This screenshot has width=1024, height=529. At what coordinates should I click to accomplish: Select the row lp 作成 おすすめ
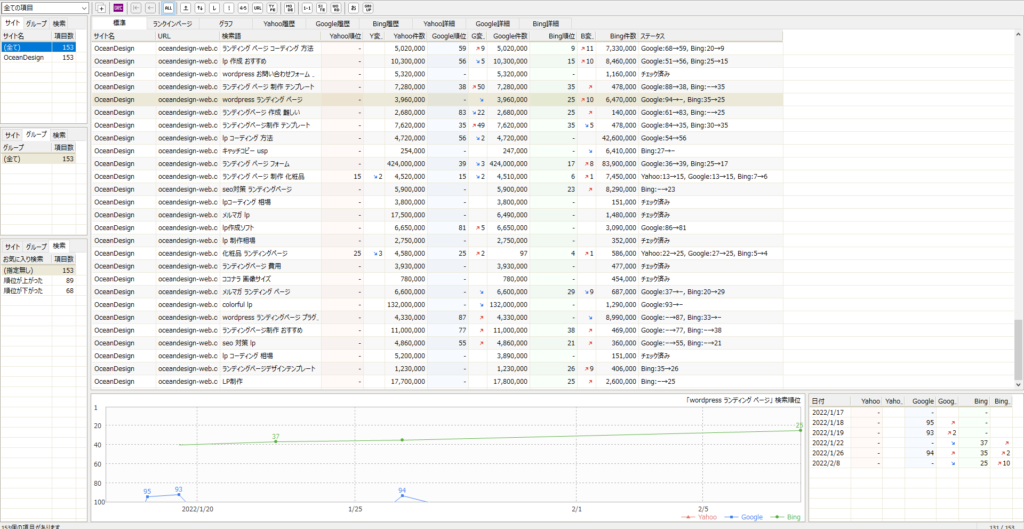point(437,61)
